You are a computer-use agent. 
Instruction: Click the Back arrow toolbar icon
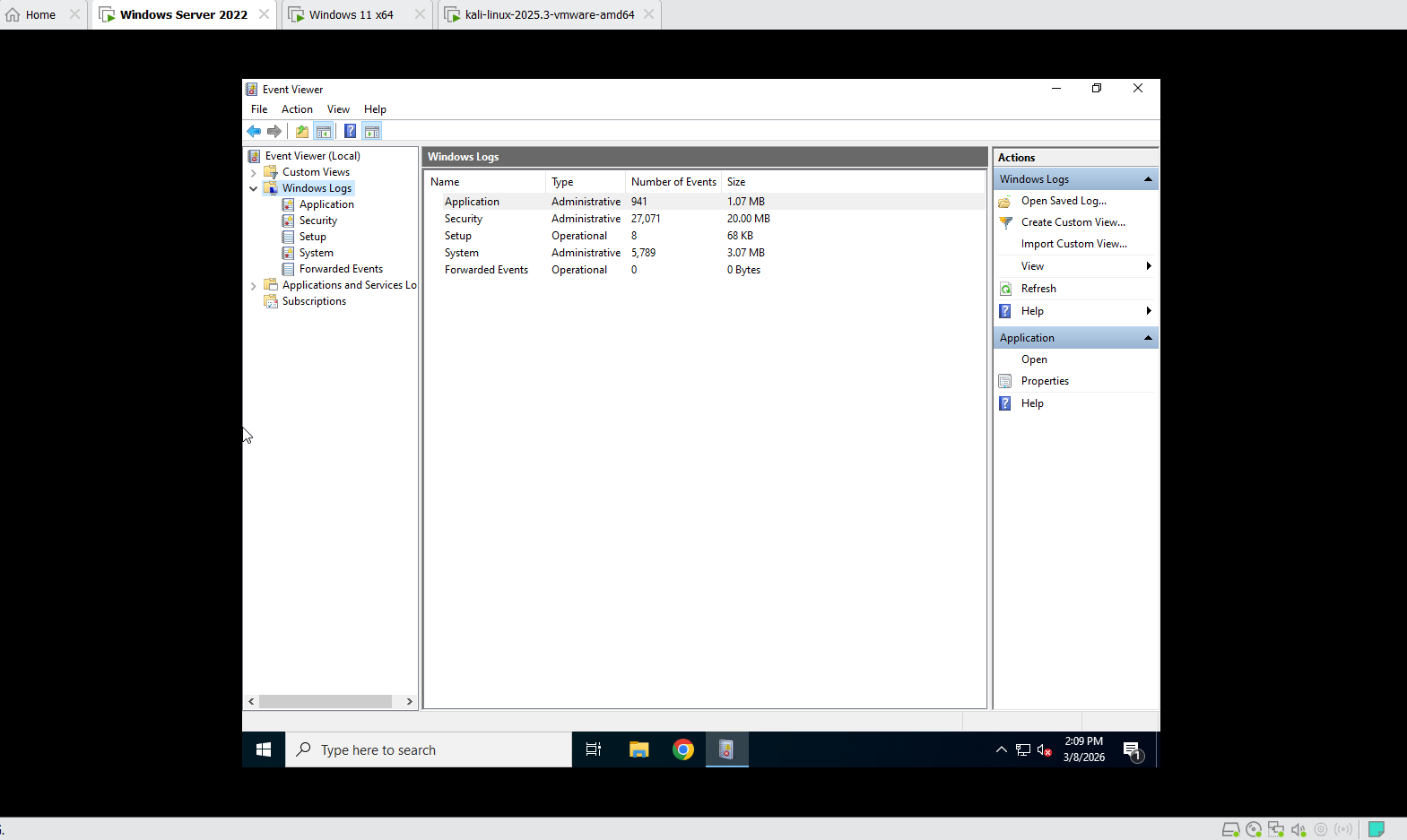(254, 132)
